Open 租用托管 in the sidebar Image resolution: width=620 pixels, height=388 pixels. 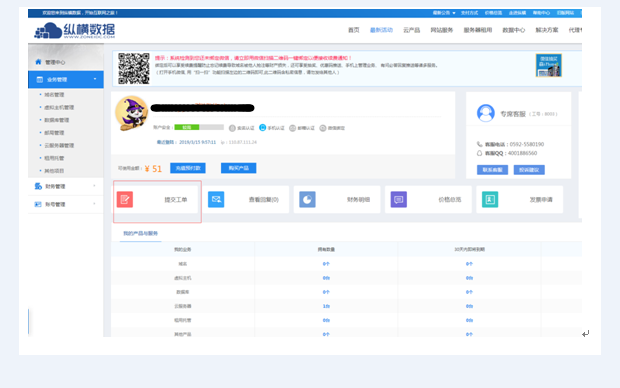coord(54,158)
